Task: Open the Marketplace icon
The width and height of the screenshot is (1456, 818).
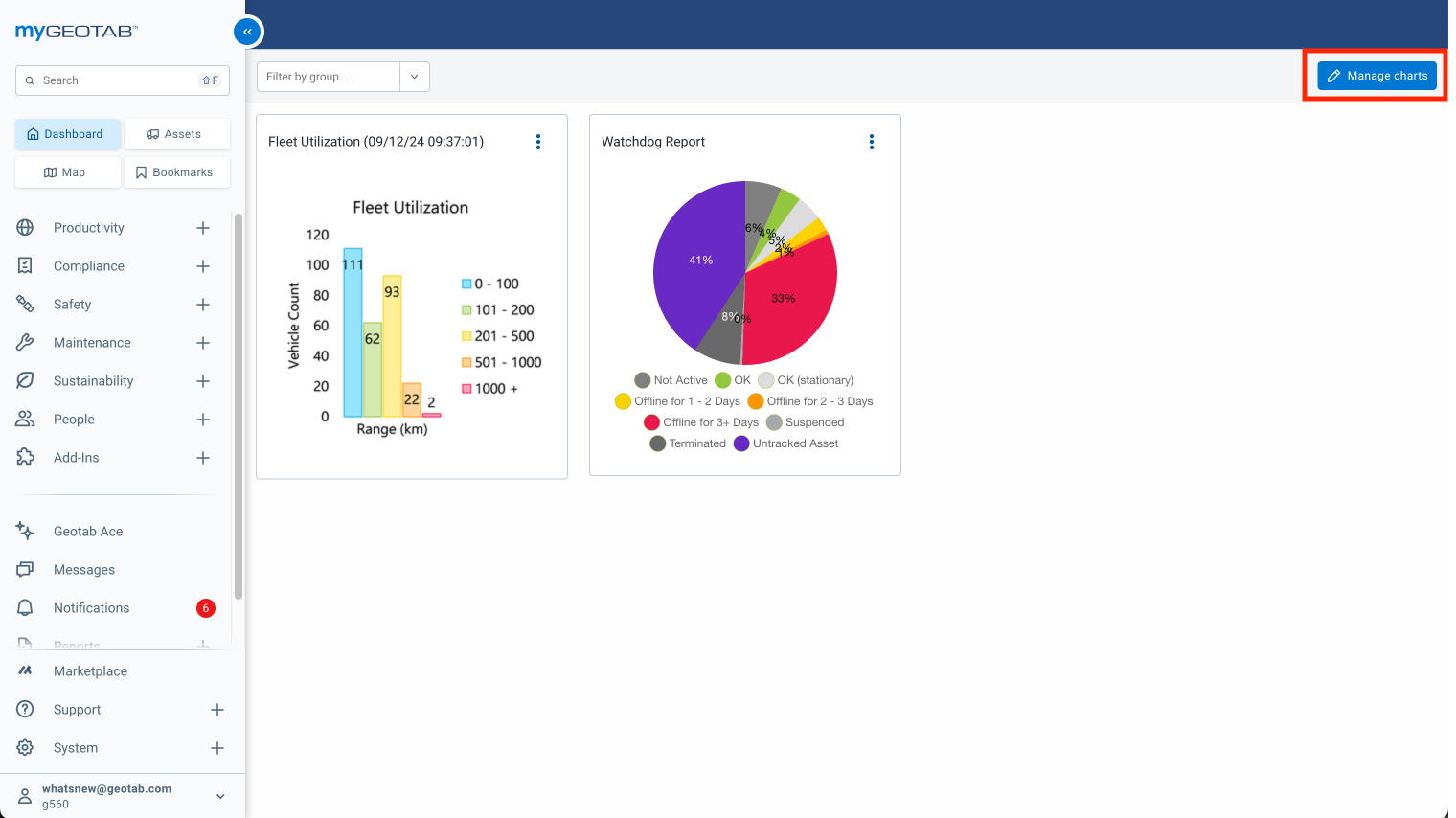Action: point(24,670)
